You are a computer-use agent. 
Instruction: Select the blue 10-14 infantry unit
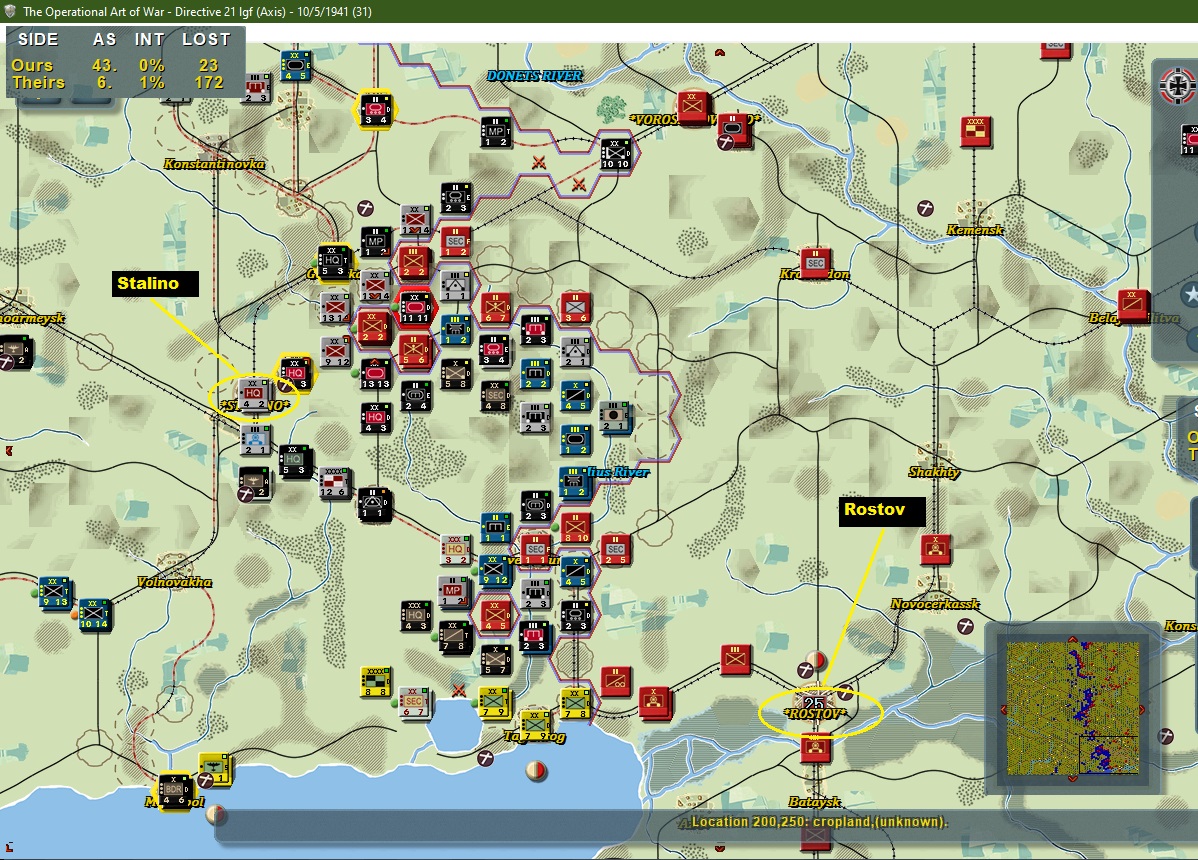click(x=94, y=614)
